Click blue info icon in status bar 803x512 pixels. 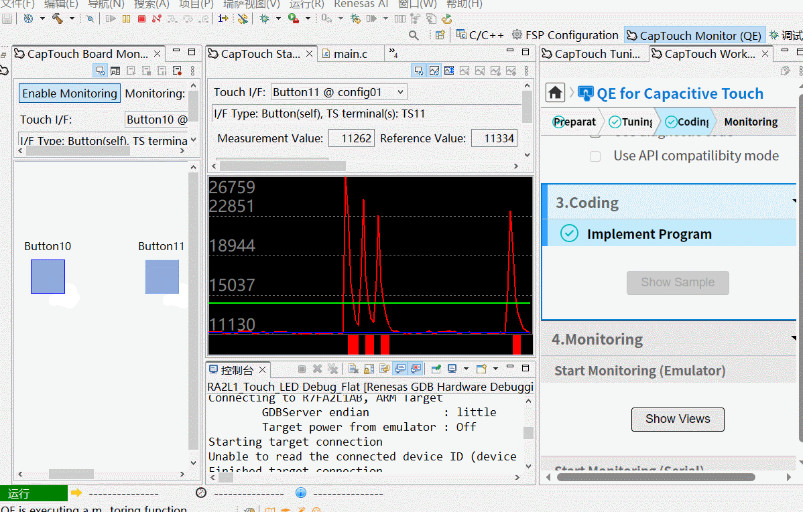pyautogui.click(x=301, y=493)
